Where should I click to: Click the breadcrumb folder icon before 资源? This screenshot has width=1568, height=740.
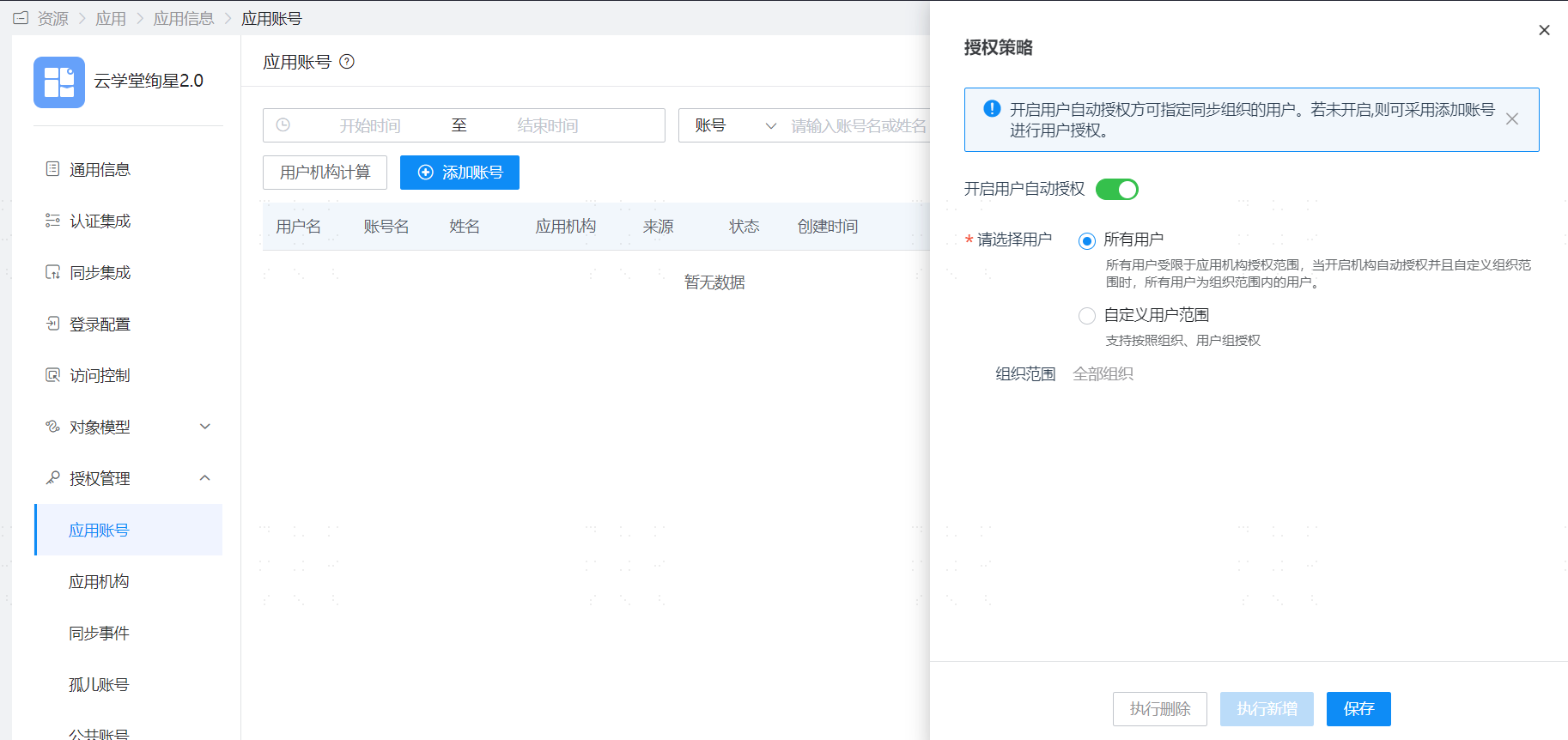pyautogui.click(x=21, y=18)
